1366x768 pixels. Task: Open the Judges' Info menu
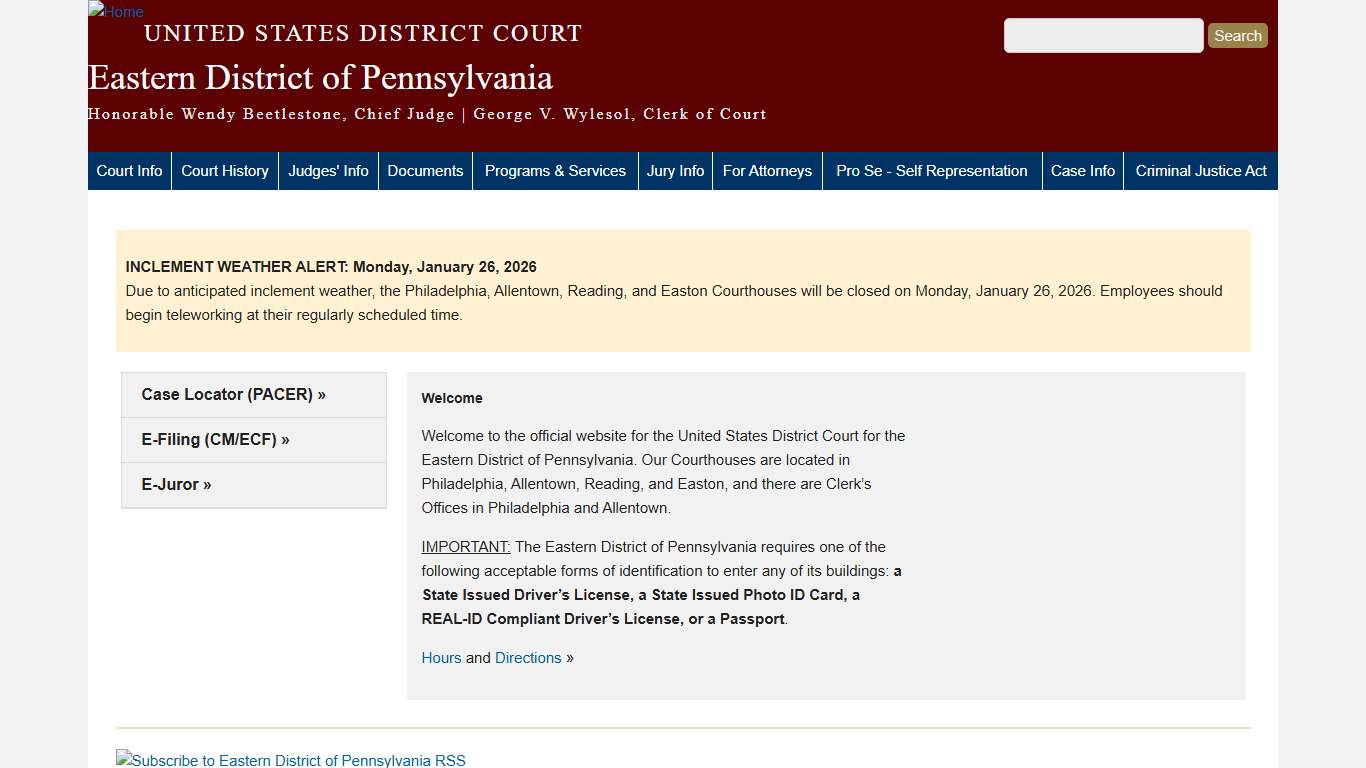click(328, 170)
